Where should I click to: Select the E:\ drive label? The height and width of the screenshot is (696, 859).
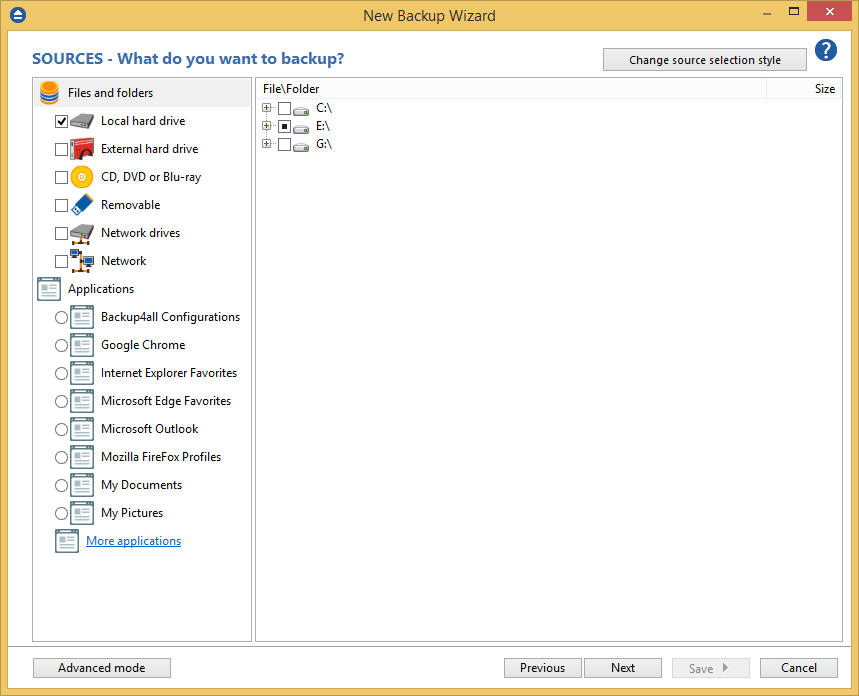click(x=323, y=126)
